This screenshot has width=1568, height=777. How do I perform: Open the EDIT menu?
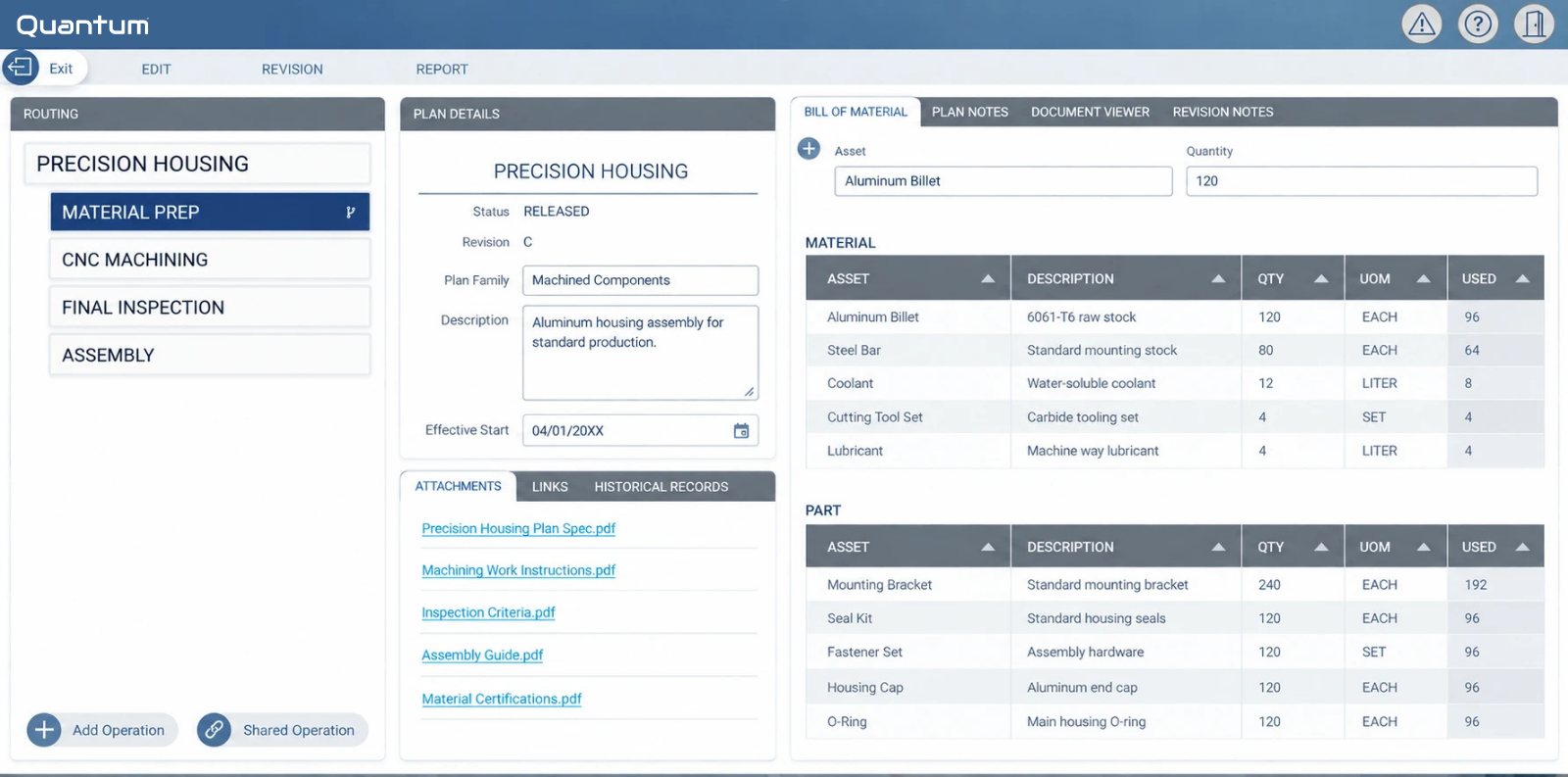[156, 70]
